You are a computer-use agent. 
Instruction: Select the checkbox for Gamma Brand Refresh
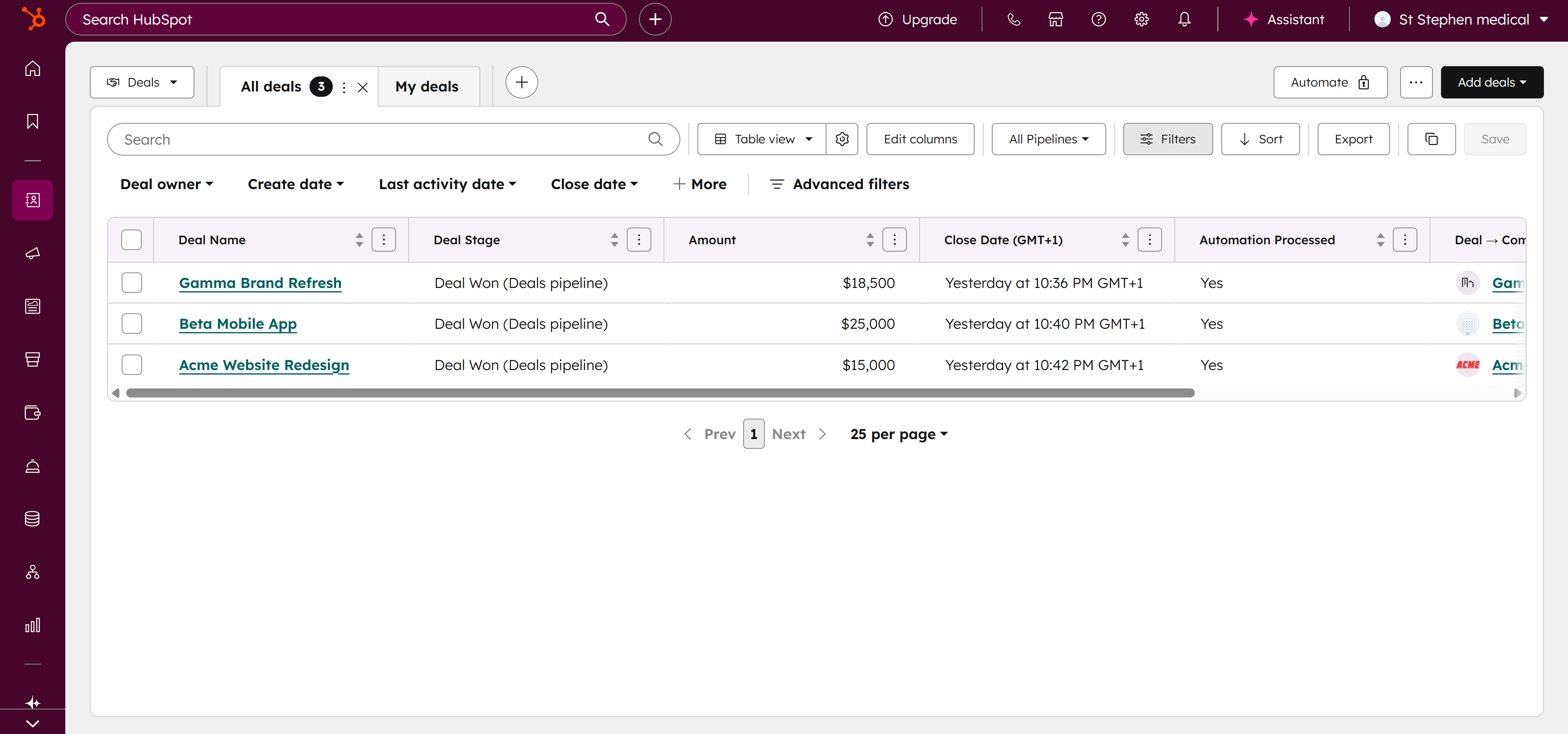[x=131, y=283]
